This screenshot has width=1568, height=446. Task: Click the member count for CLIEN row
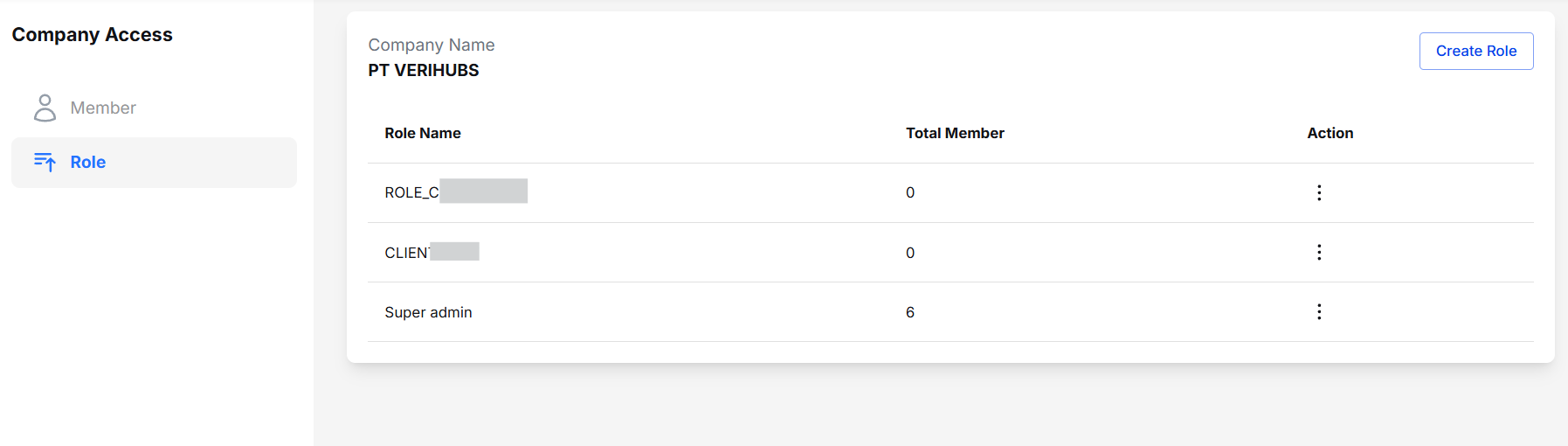pos(910,253)
